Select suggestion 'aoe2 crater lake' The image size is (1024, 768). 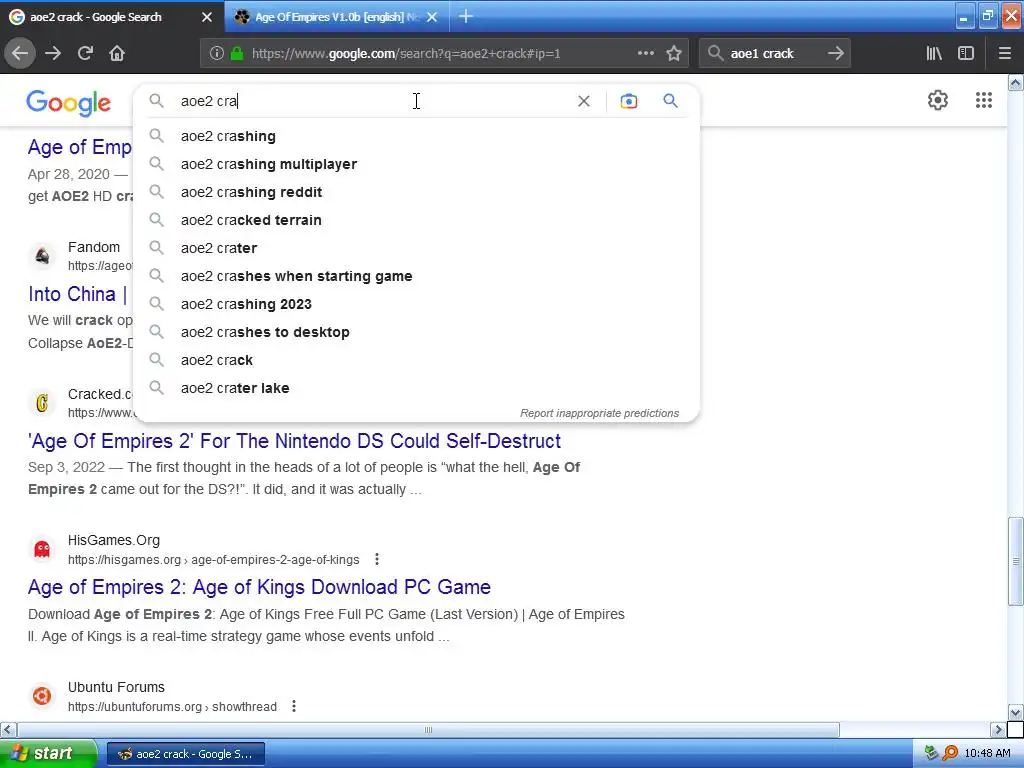(416, 388)
